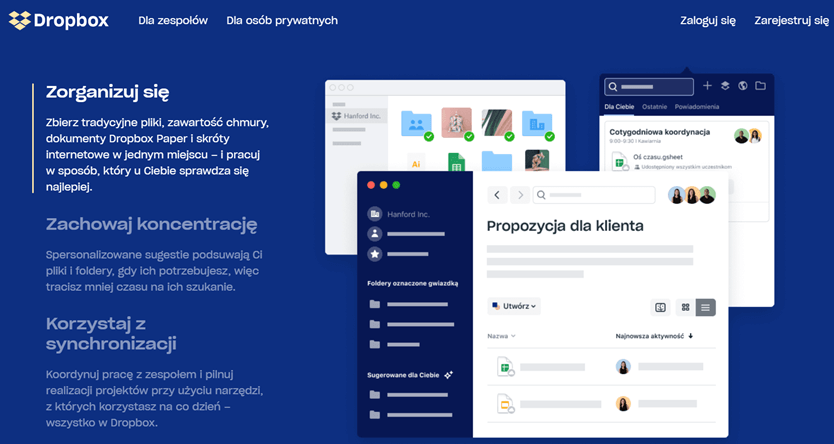This screenshot has height=444, width=834.
Task: Select the Korzystaj z synchronizacji heading
Action: point(111,333)
